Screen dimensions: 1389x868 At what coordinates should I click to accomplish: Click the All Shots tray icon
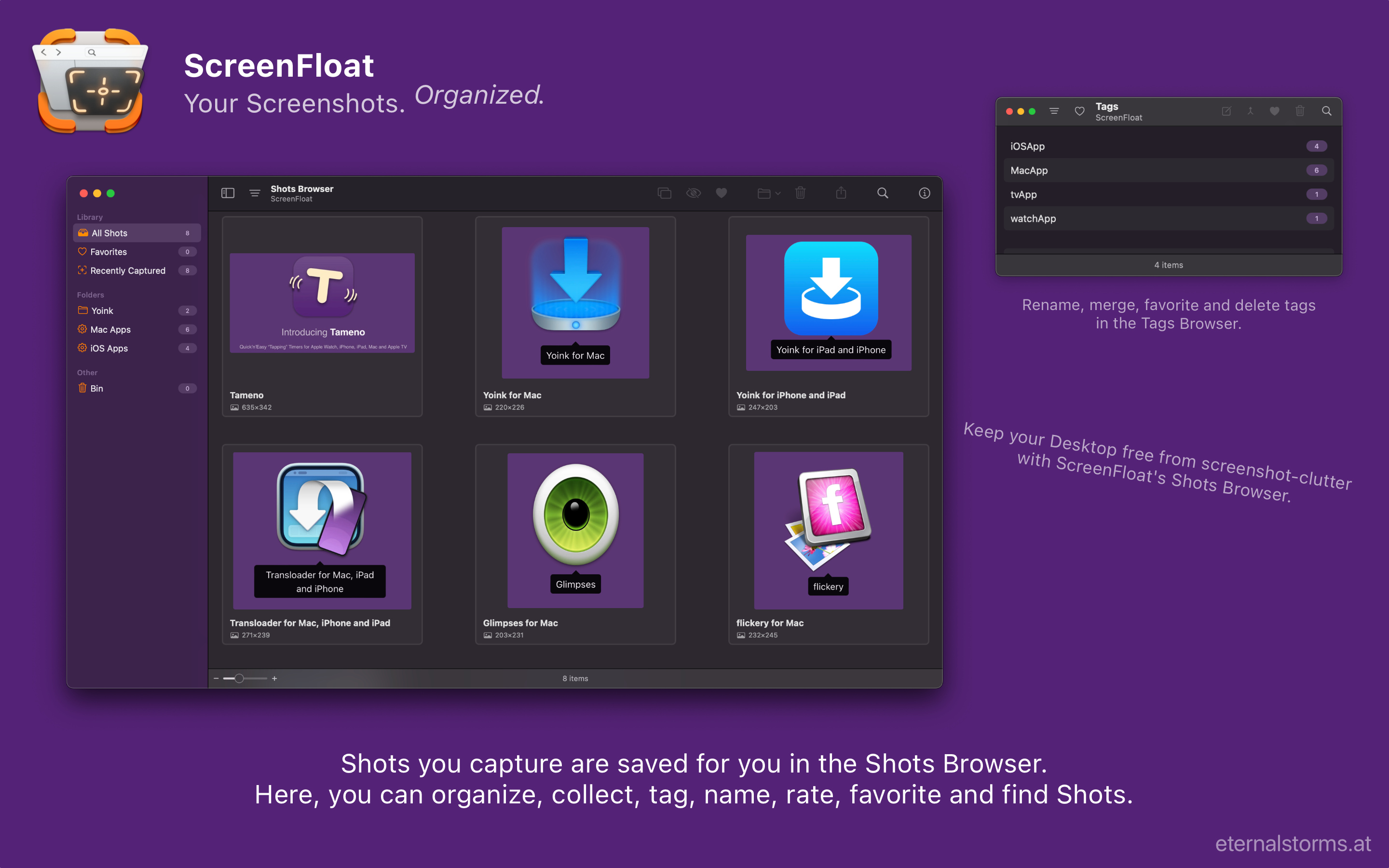pos(82,233)
